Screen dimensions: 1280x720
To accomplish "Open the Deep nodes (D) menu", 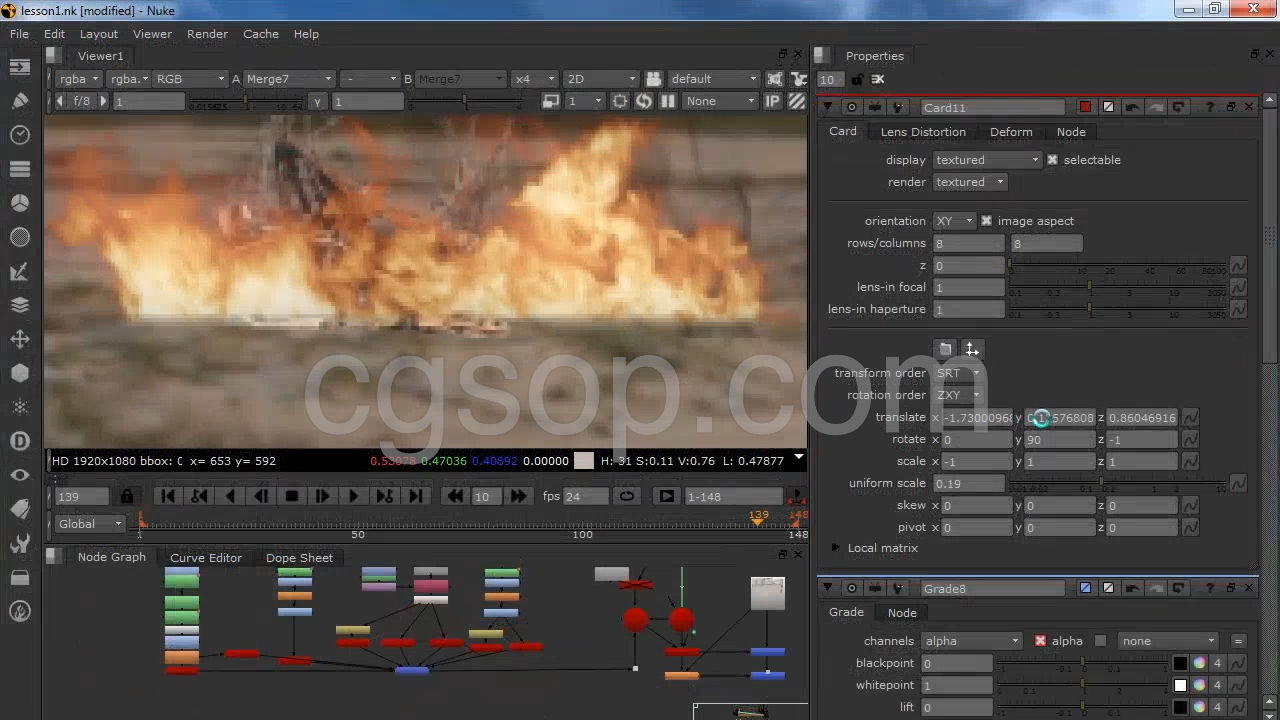I will [20, 441].
